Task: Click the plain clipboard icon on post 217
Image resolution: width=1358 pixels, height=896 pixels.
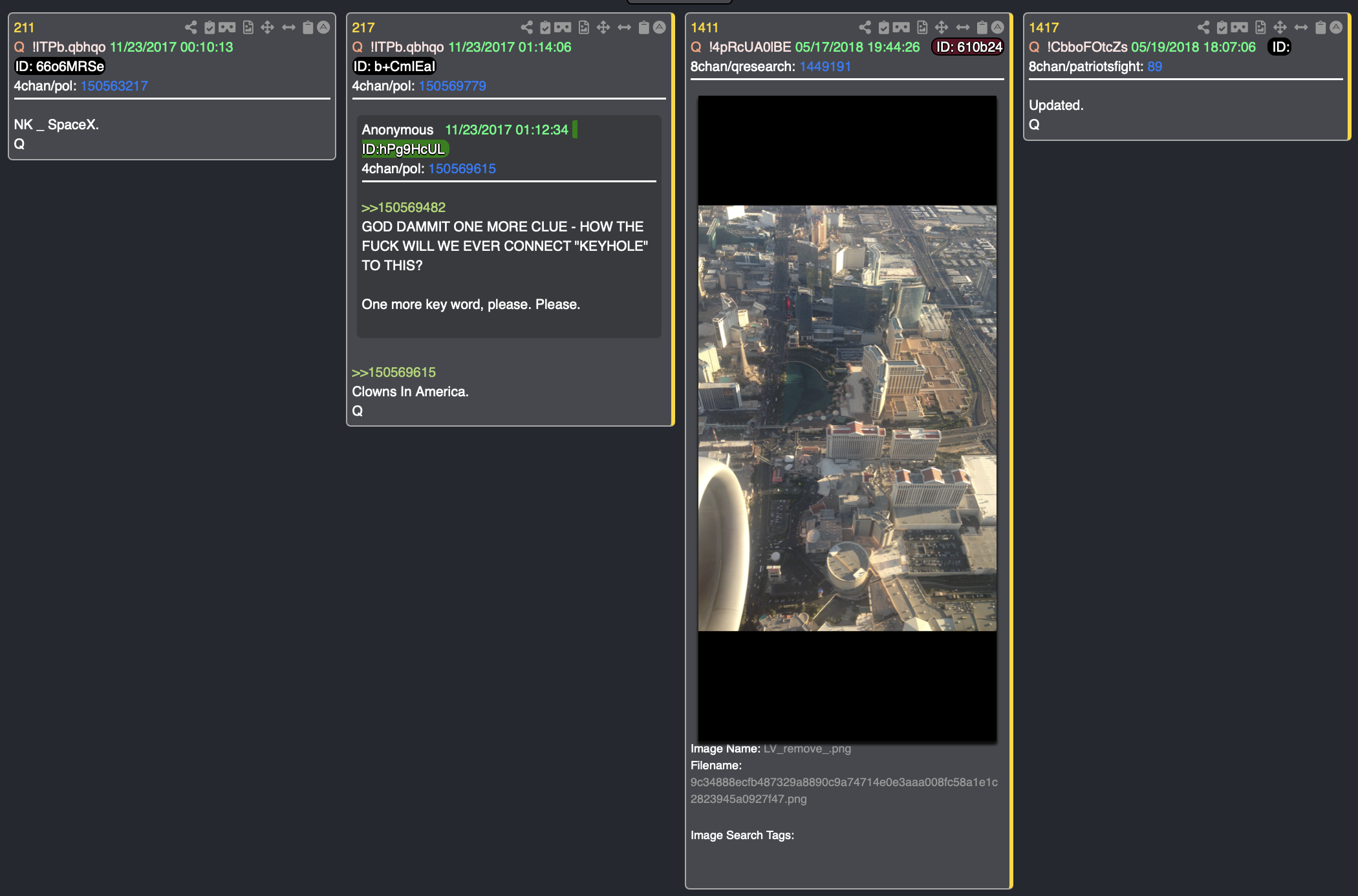Action: click(643, 27)
